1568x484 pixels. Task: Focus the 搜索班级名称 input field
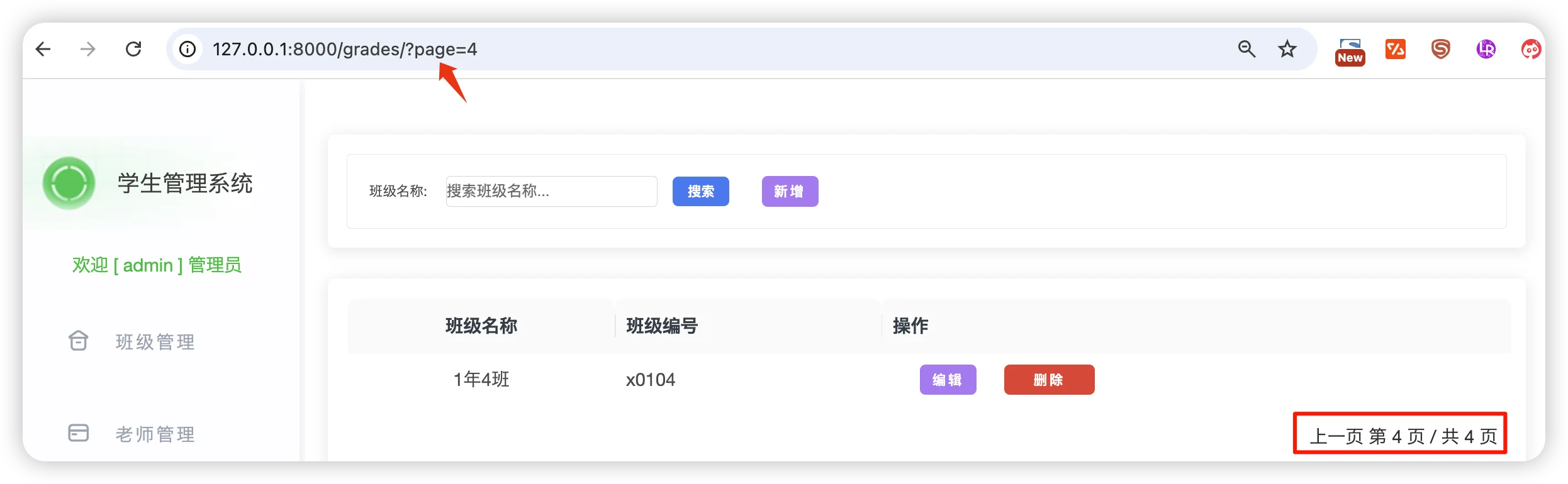tap(551, 191)
